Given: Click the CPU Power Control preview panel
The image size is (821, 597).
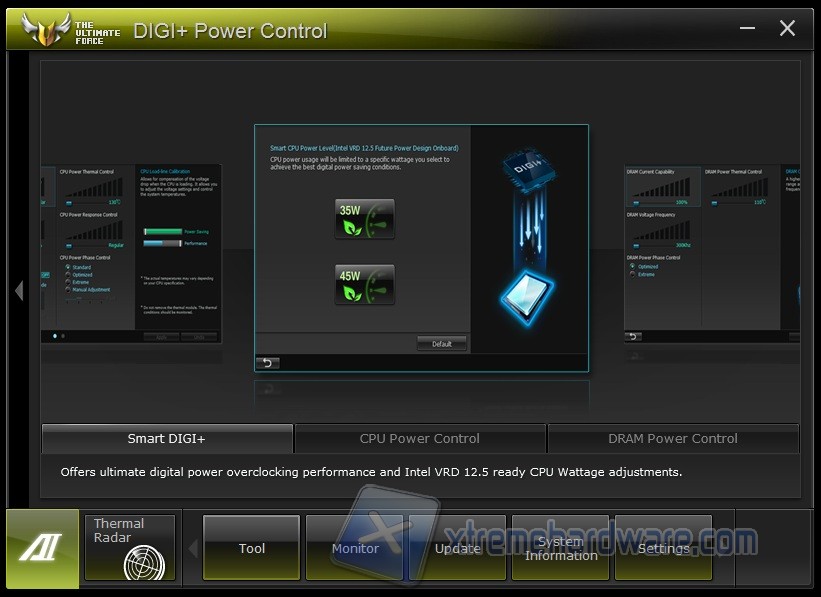Looking at the screenshot, I should [130, 255].
